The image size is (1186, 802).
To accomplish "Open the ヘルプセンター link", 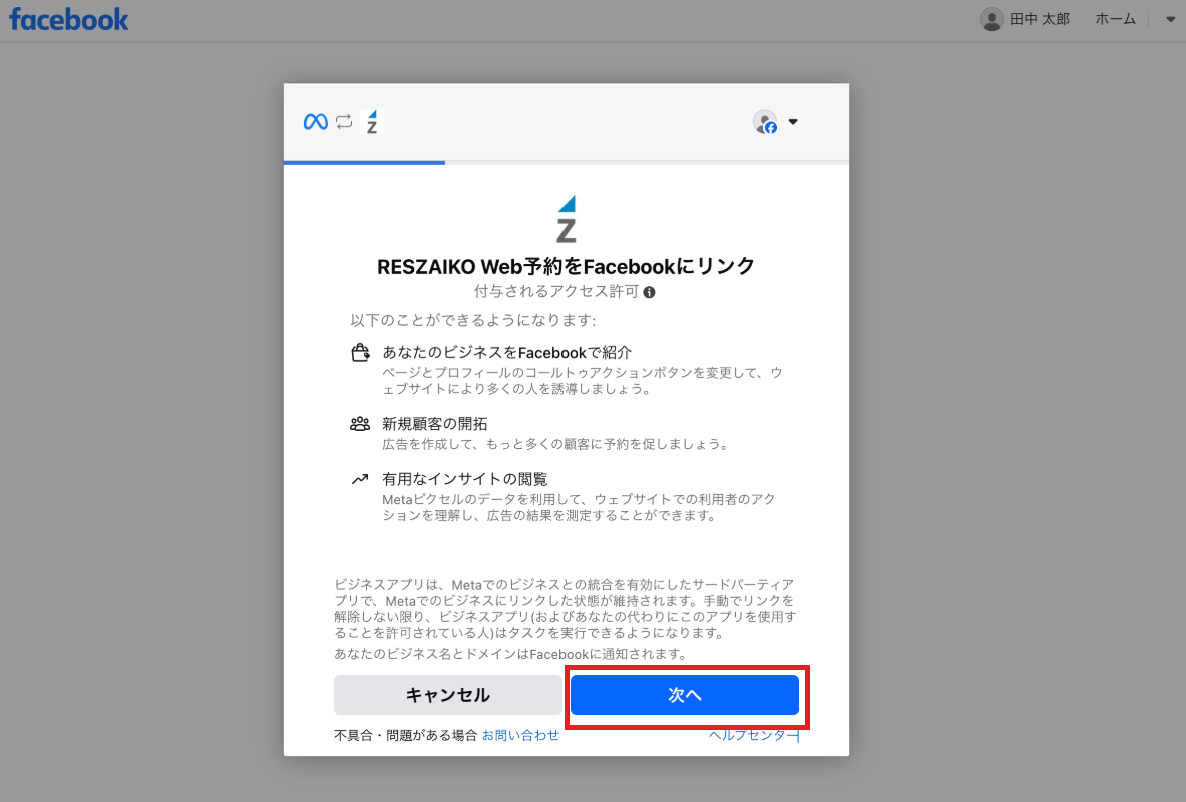I will [x=753, y=735].
